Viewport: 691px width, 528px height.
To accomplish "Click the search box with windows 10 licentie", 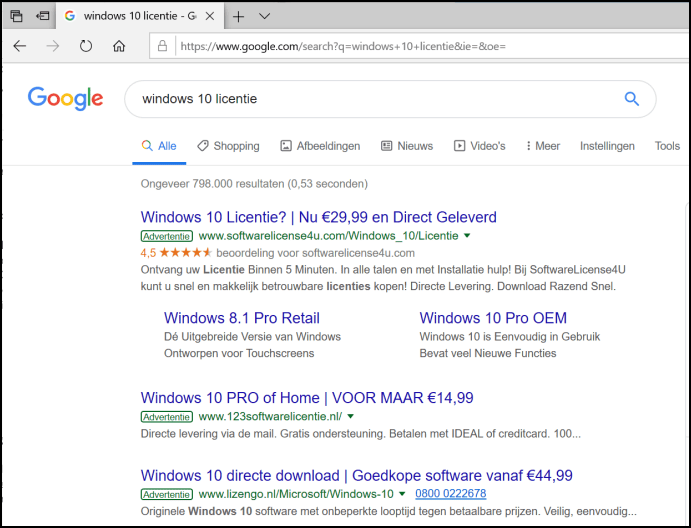I will tap(390, 99).
